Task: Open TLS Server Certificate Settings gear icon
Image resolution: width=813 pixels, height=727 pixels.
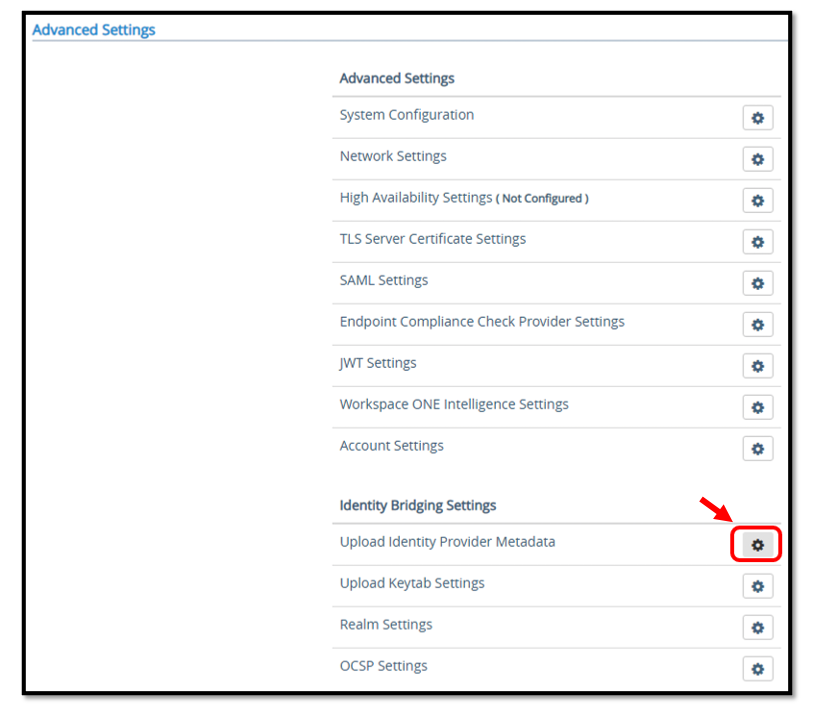Action: (757, 242)
